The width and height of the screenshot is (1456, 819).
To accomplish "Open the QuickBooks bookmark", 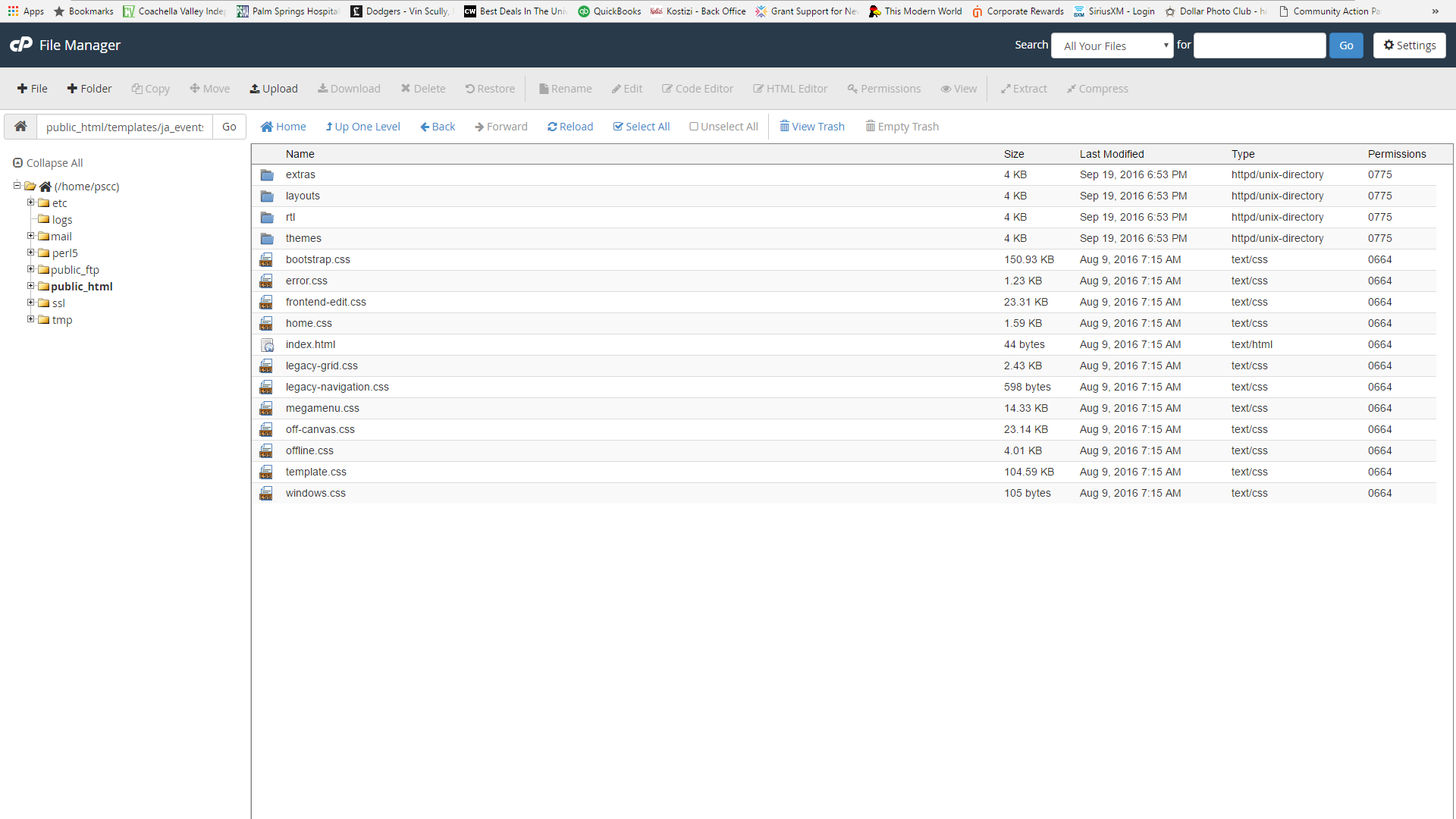I will (x=609, y=11).
